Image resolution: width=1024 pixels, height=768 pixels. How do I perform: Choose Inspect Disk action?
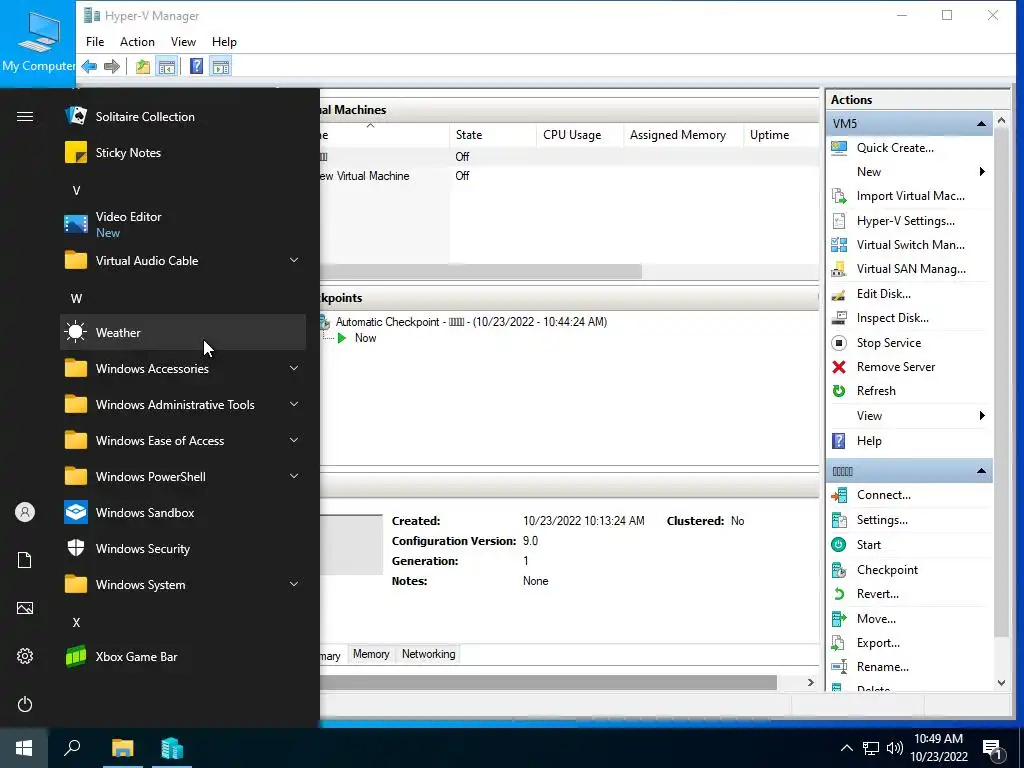pos(892,318)
